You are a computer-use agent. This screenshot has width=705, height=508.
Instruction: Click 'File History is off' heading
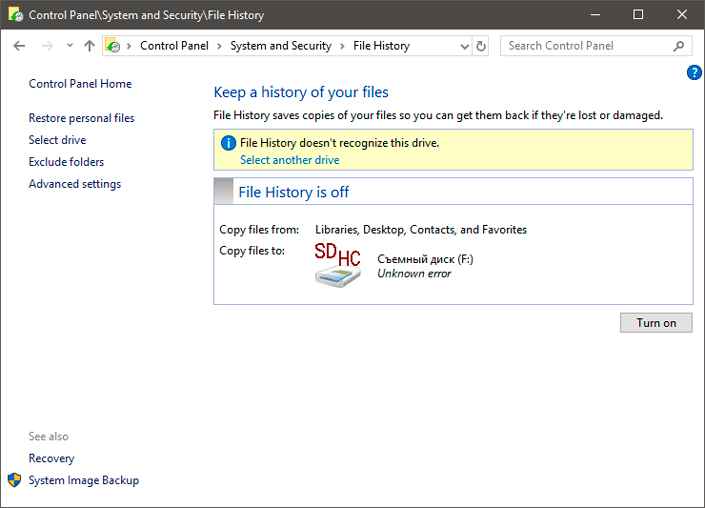294,192
